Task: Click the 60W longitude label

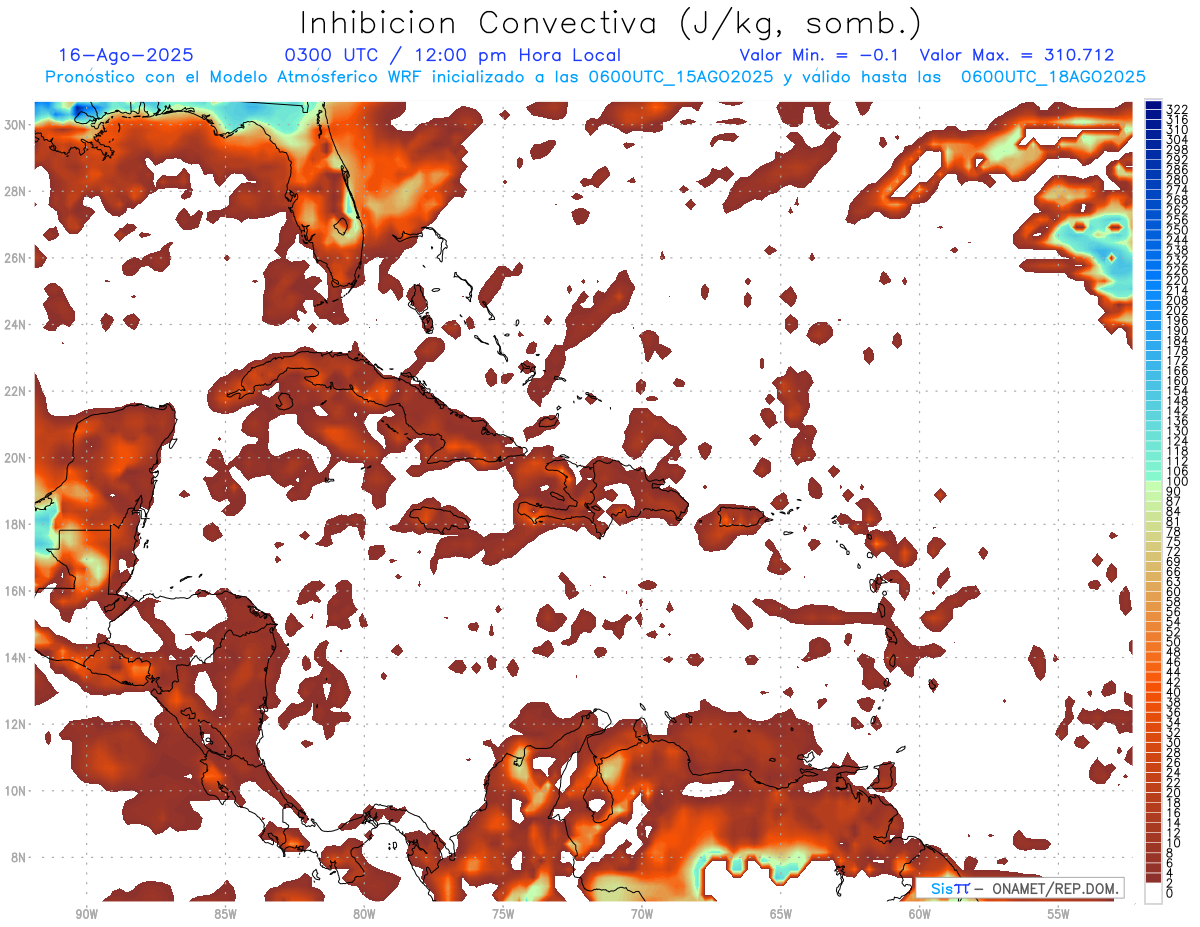Action: coord(920,914)
